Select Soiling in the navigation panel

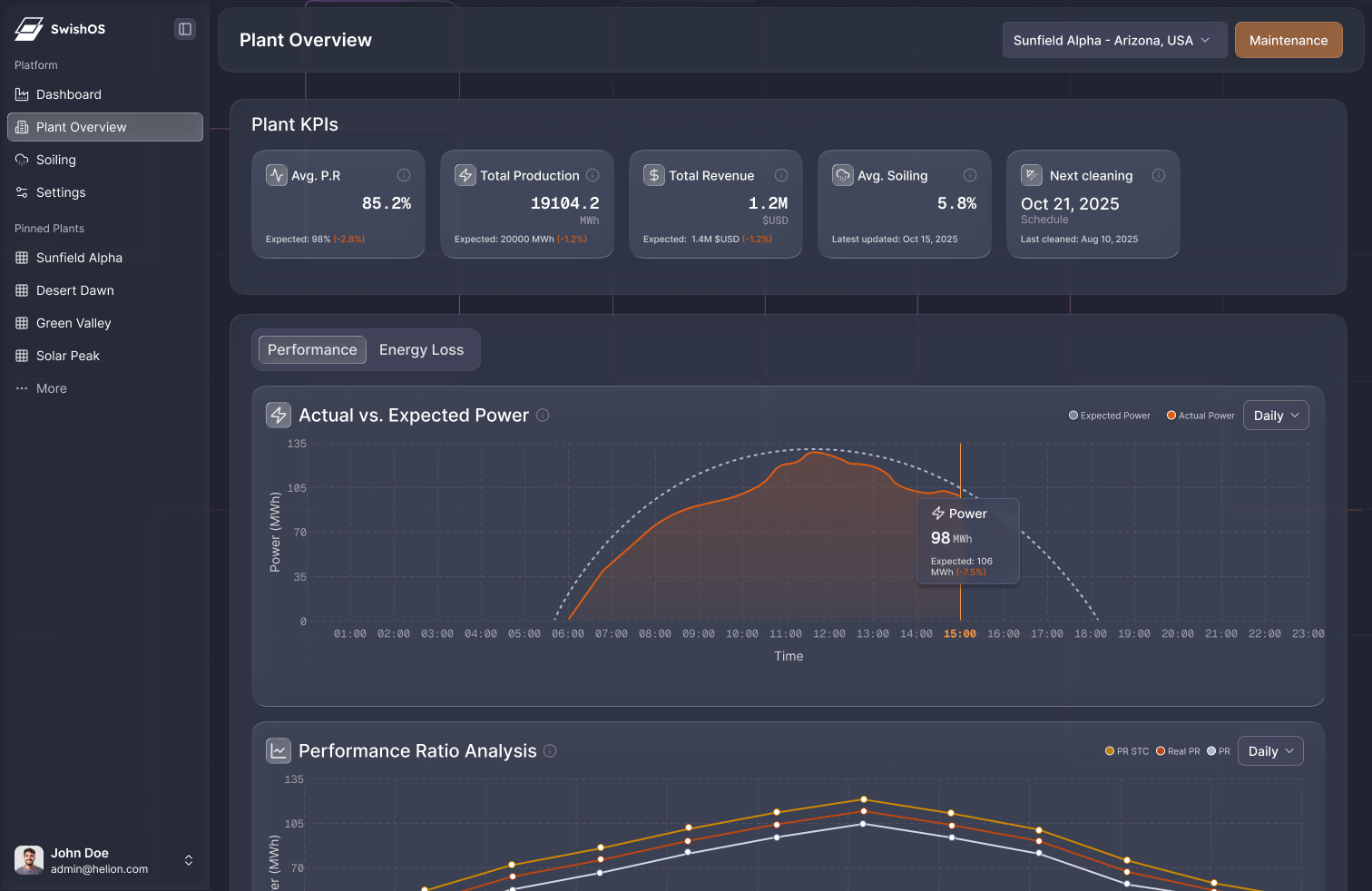coord(55,160)
